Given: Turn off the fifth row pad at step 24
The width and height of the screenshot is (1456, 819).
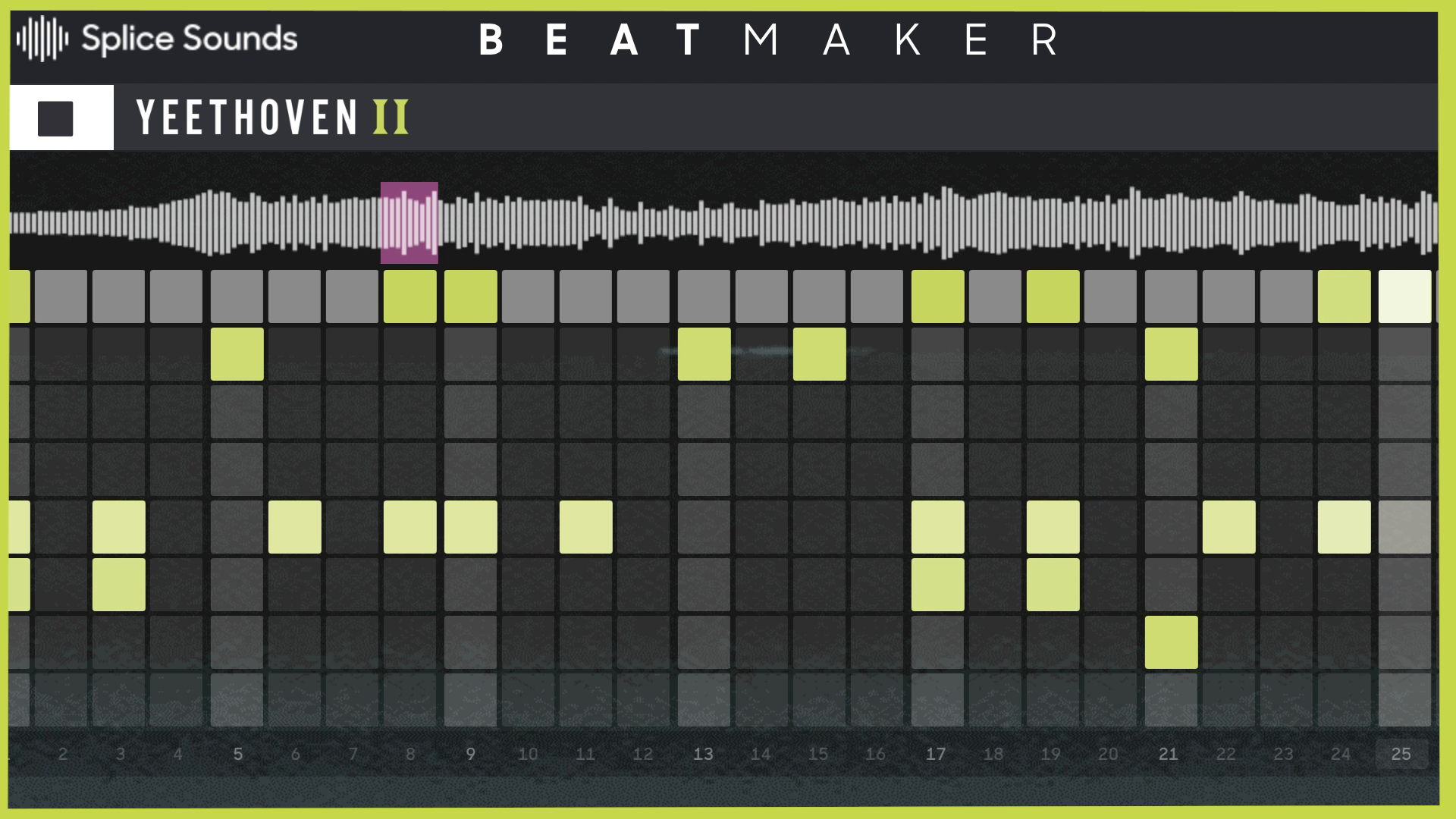Looking at the screenshot, I should (x=1345, y=527).
